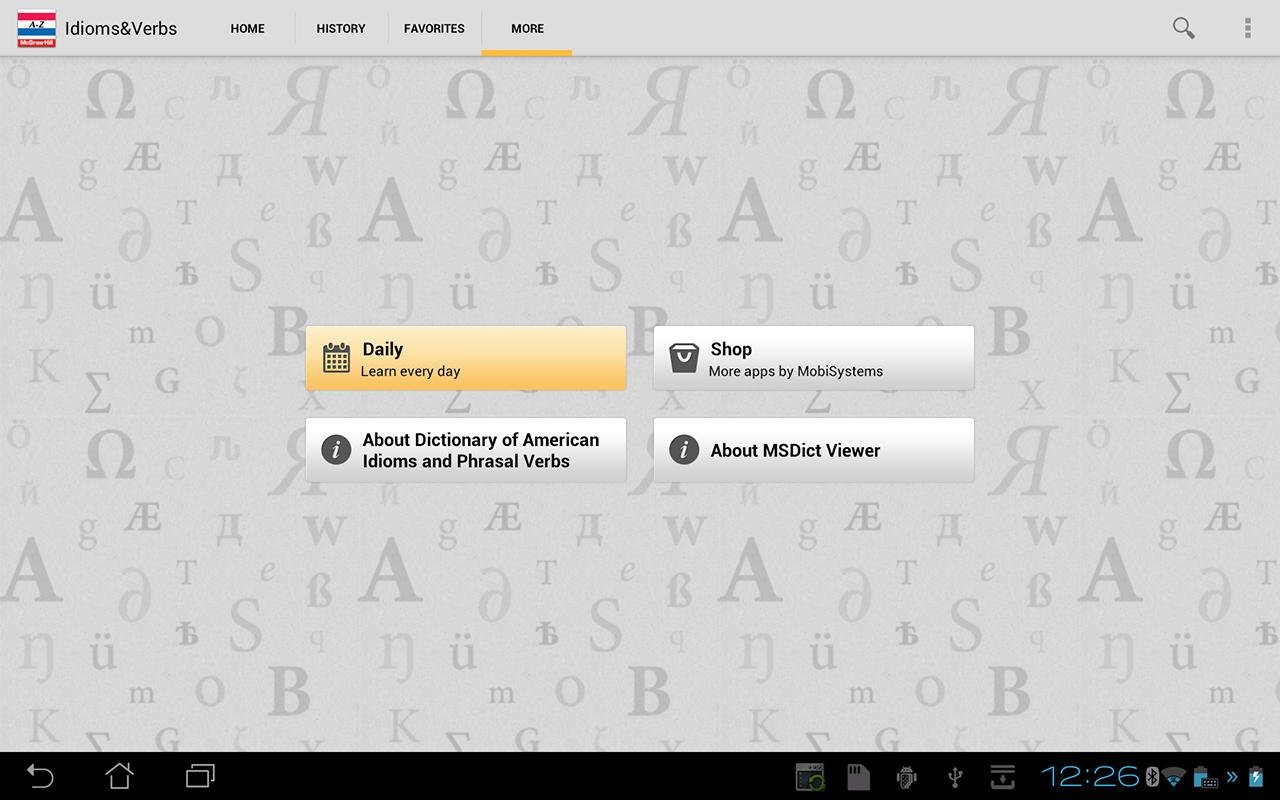This screenshot has width=1280, height=800.
Task: Tap the search magnifier icon
Action: click(1183, 28)
